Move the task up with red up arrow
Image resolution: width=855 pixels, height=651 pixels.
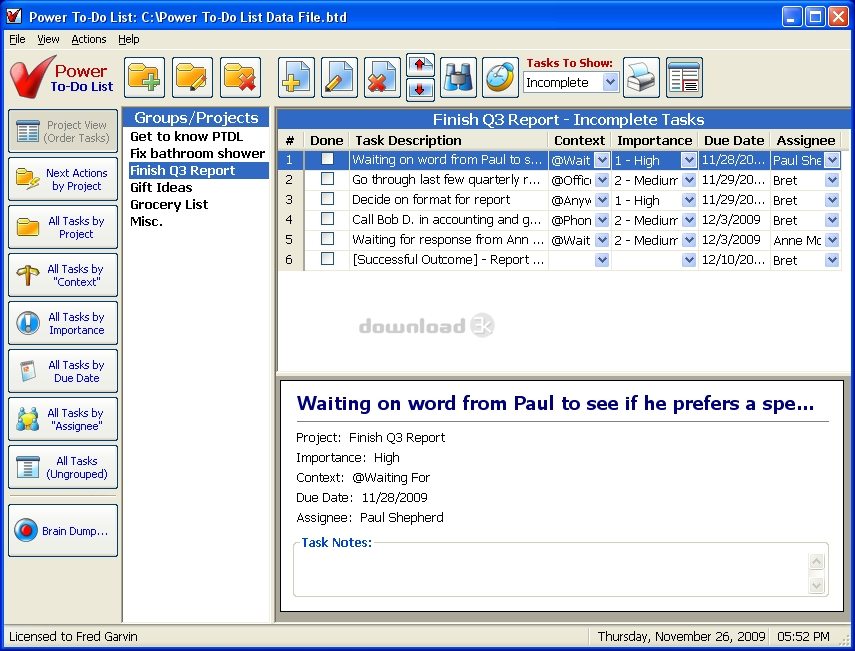point(421,66)
